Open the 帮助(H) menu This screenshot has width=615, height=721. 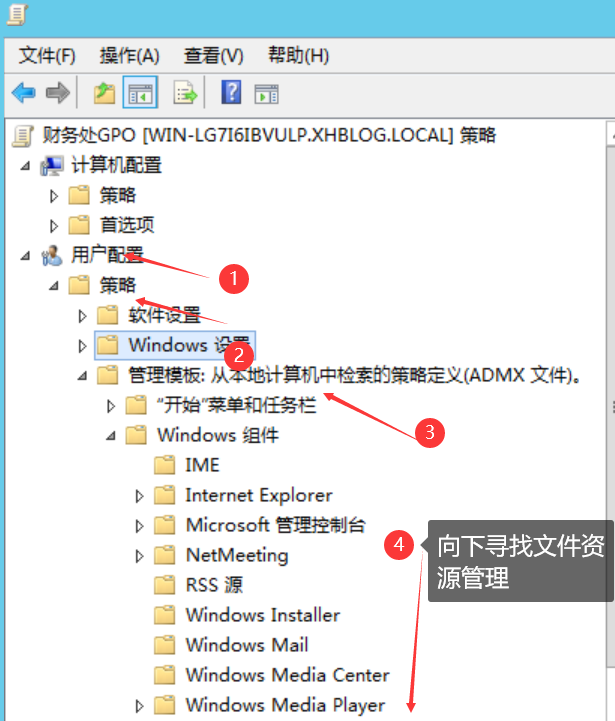click(299, 56)
